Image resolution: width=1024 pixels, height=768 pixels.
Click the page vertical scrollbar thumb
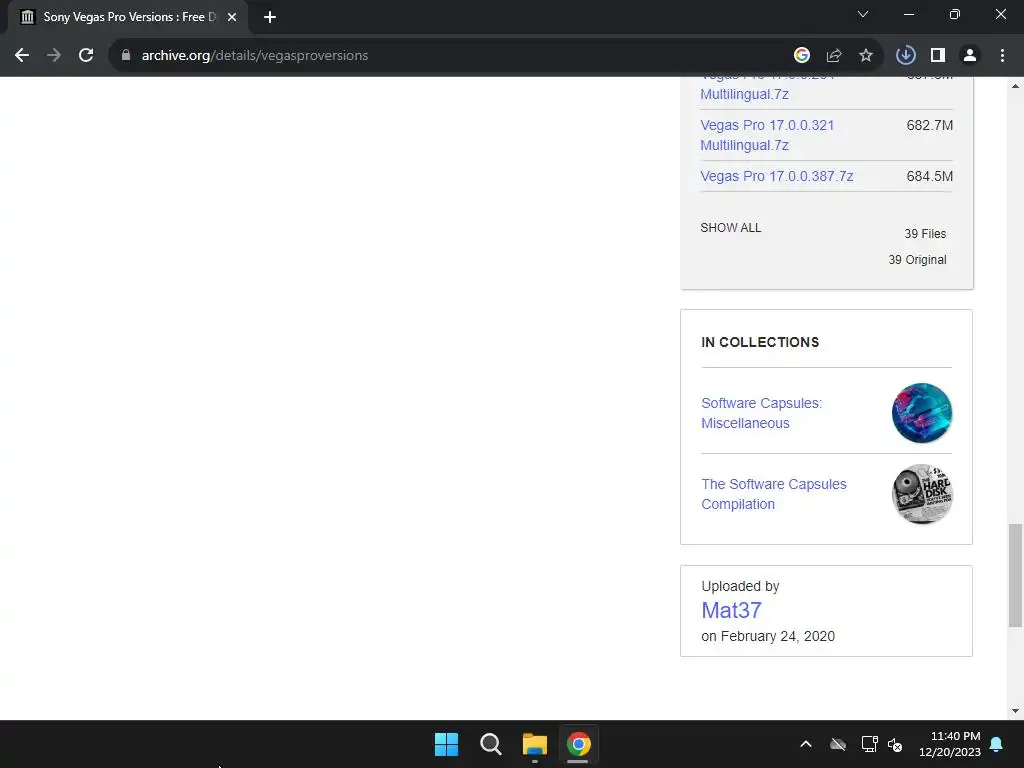click(x=1015, y=575)
